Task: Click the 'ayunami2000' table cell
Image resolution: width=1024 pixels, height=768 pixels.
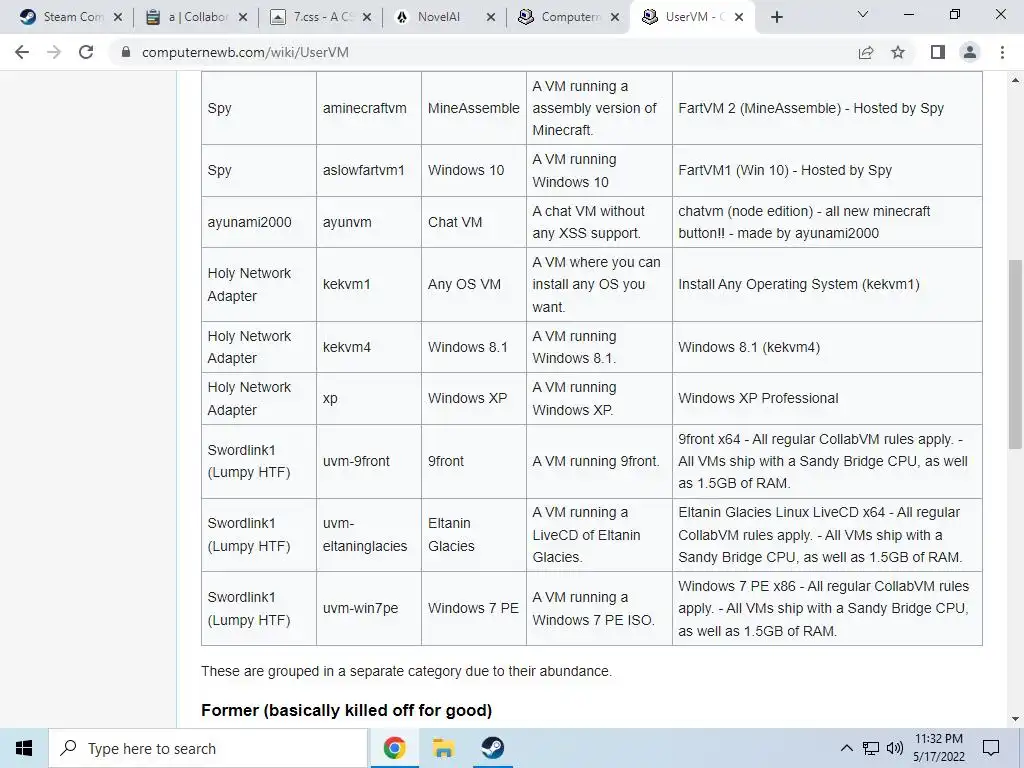Action: tap(259, 222)
